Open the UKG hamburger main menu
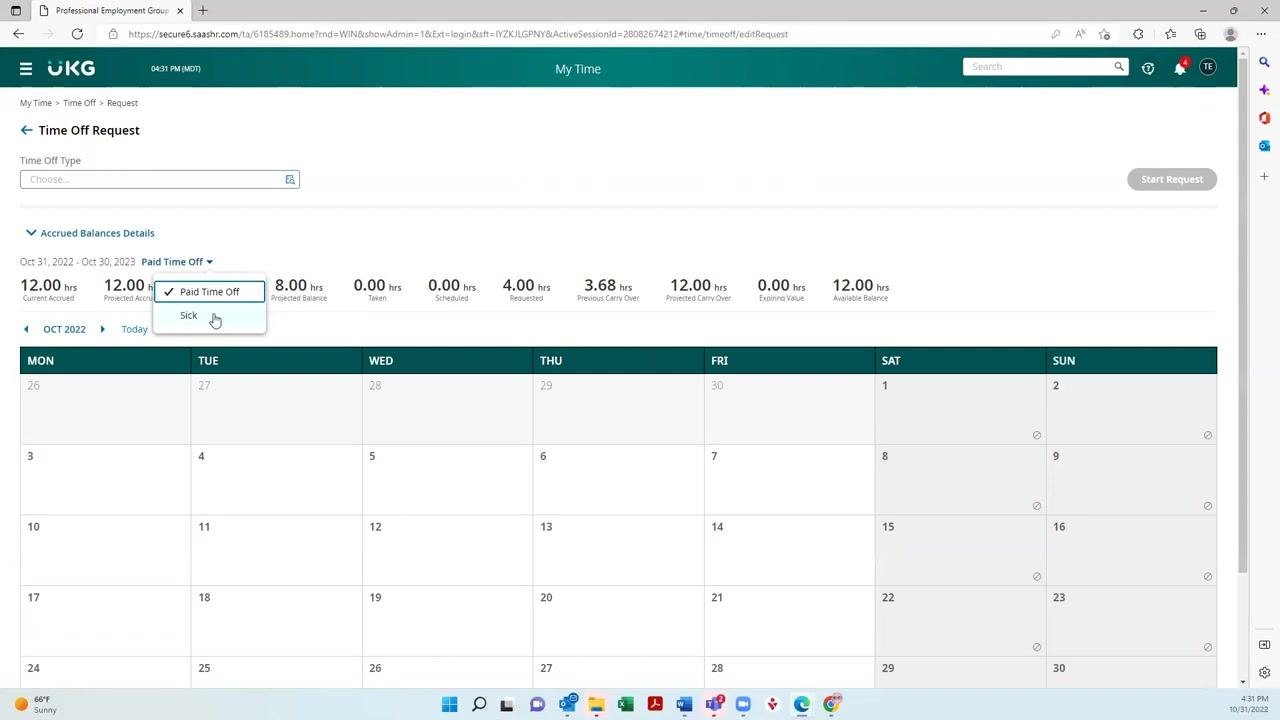The height and width of the screenshot is (720, 1280). point(26,69)
